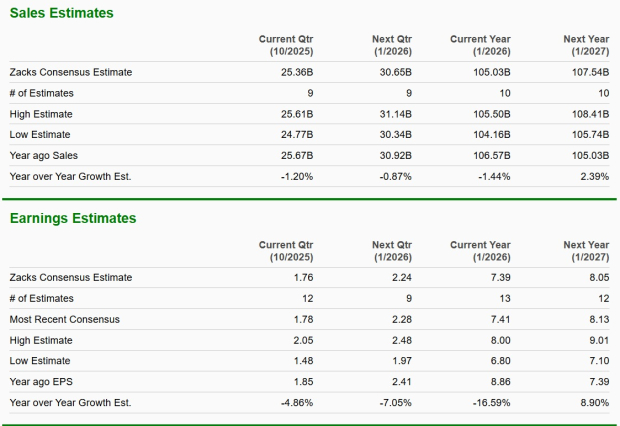
Task: Click the 25.36B sales consensus value
Action: (x=297, y=72)
